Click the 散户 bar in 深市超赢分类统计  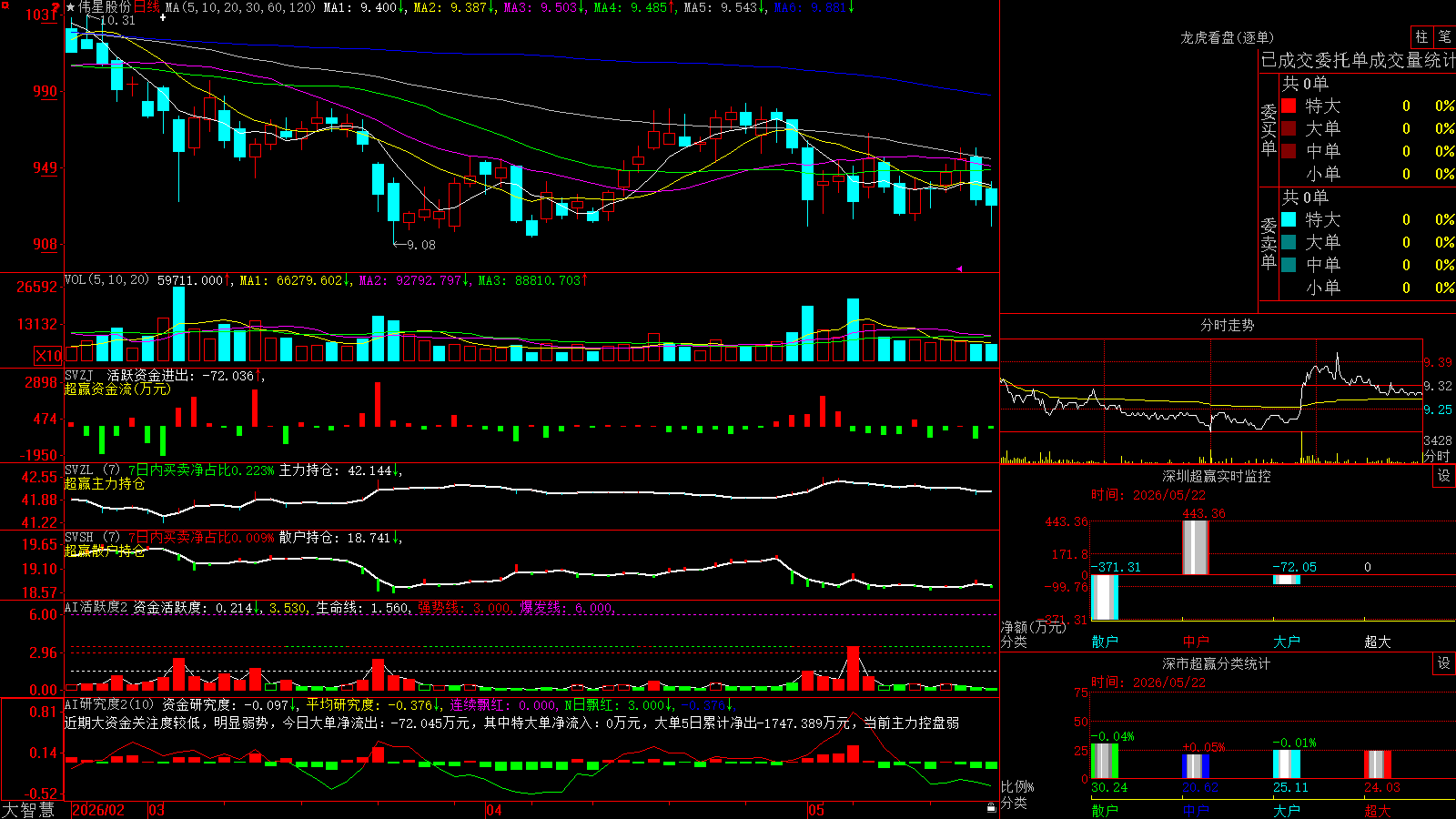[1105, 761]
